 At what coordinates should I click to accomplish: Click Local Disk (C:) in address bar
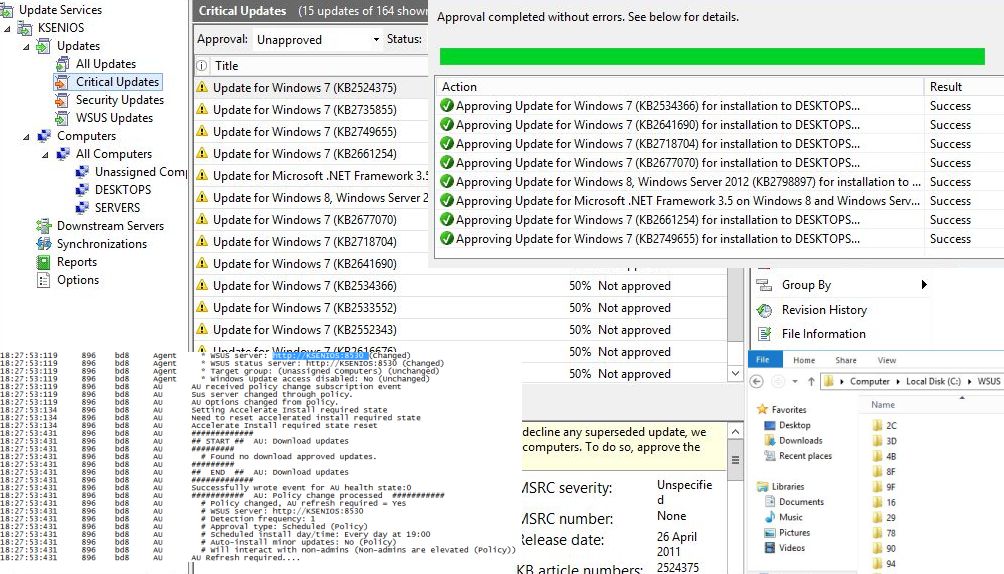point(933,381)
